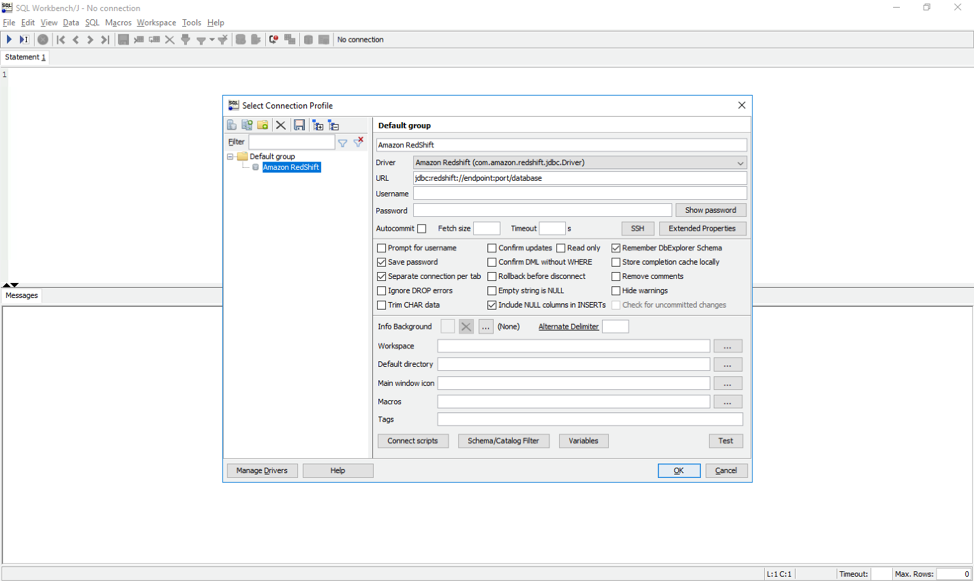Save changes icon in main toolbar

124,39
